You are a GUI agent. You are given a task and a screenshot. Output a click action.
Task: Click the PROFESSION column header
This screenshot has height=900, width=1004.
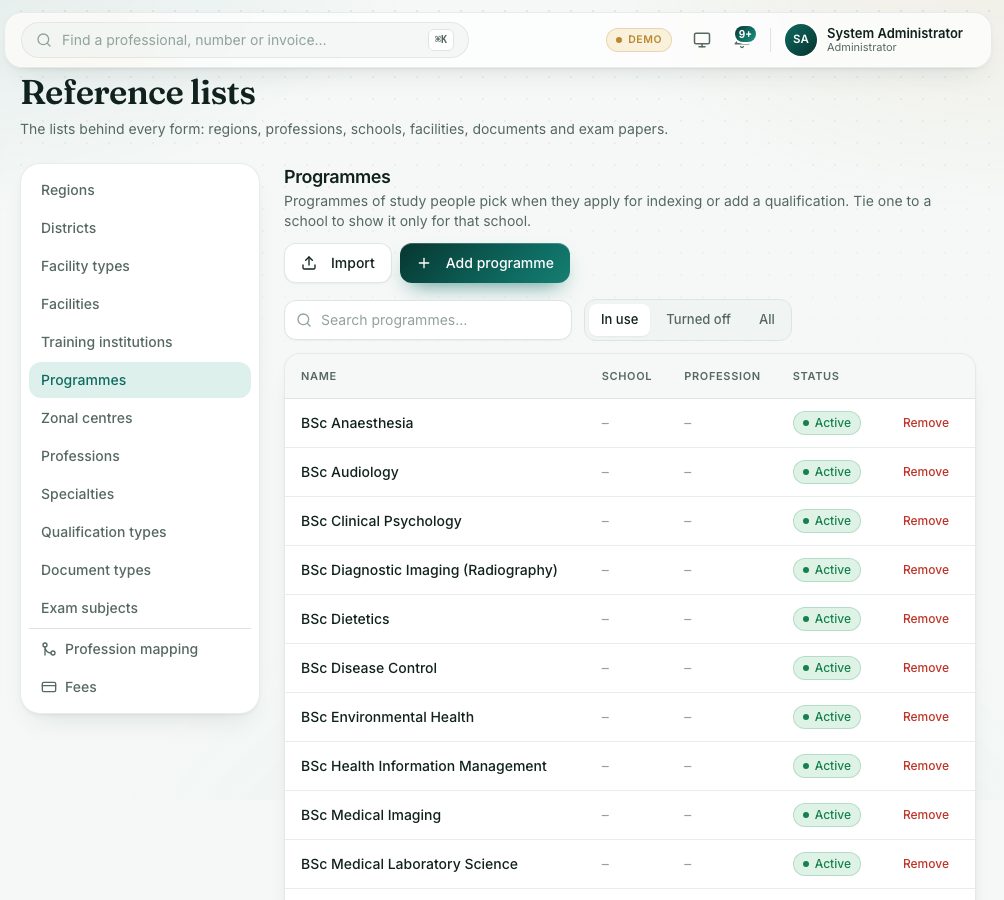click(722, 376)
